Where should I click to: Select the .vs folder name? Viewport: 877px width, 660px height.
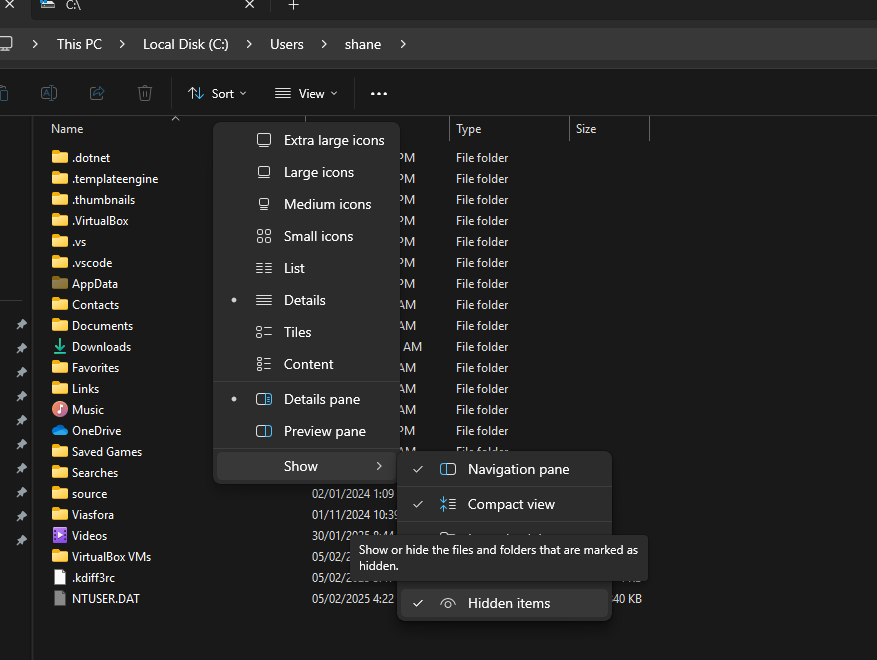pos(79,242)
